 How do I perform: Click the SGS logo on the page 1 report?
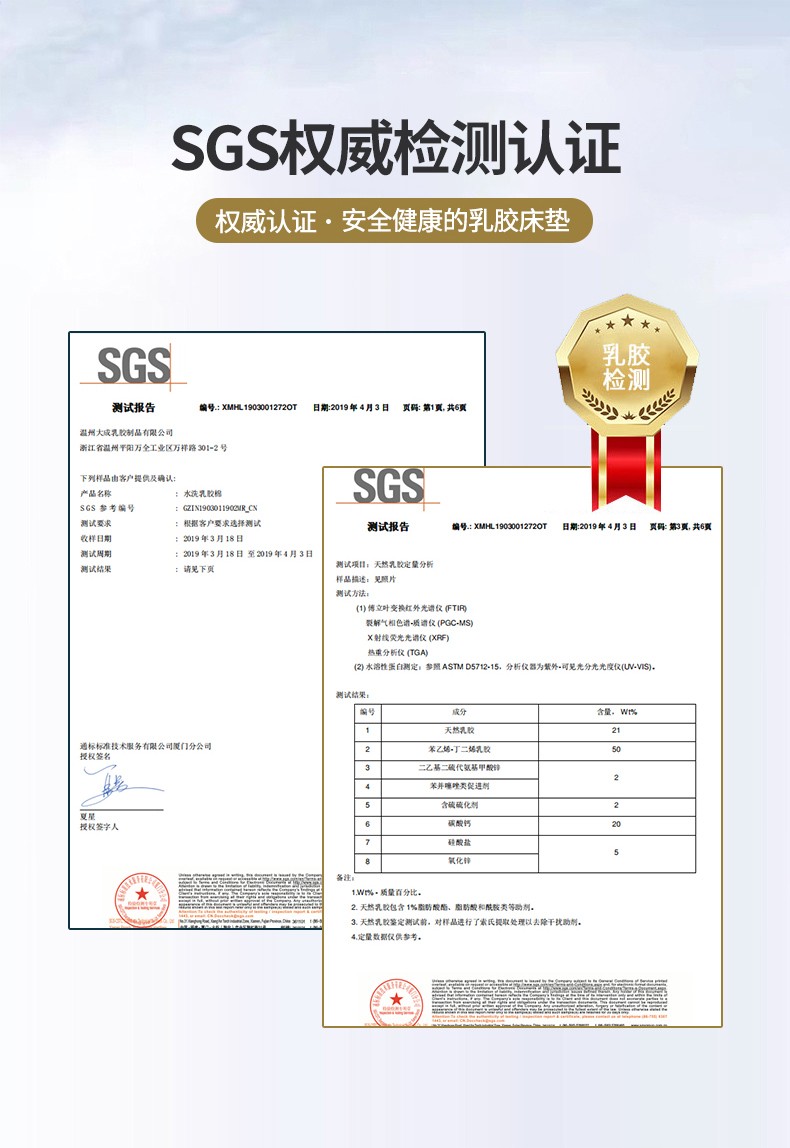(133, 366)
